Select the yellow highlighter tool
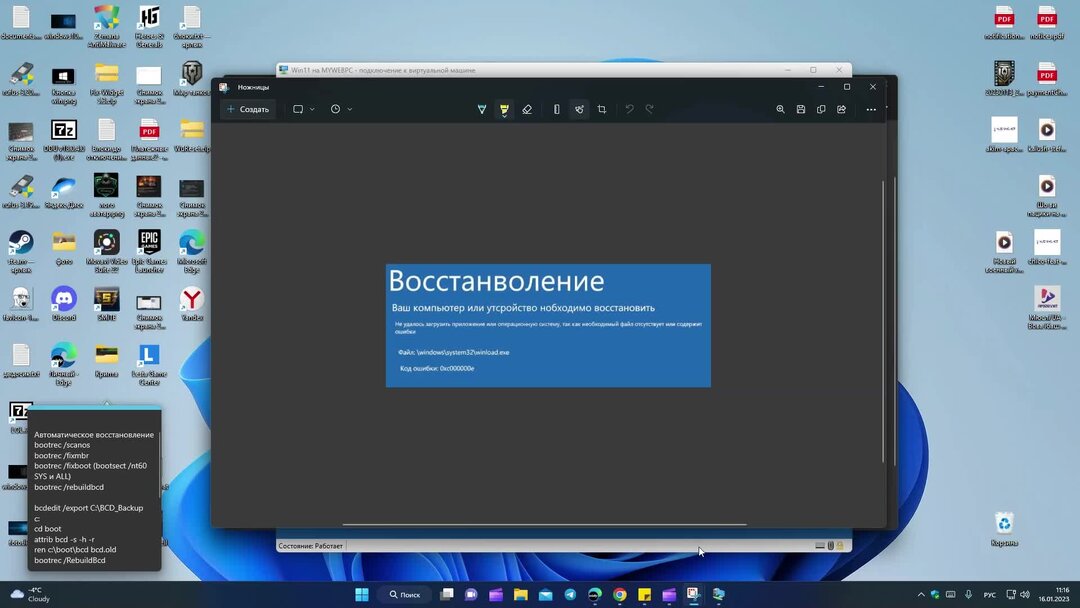This screenshot has height=608, width=1080. click(504, 109)
